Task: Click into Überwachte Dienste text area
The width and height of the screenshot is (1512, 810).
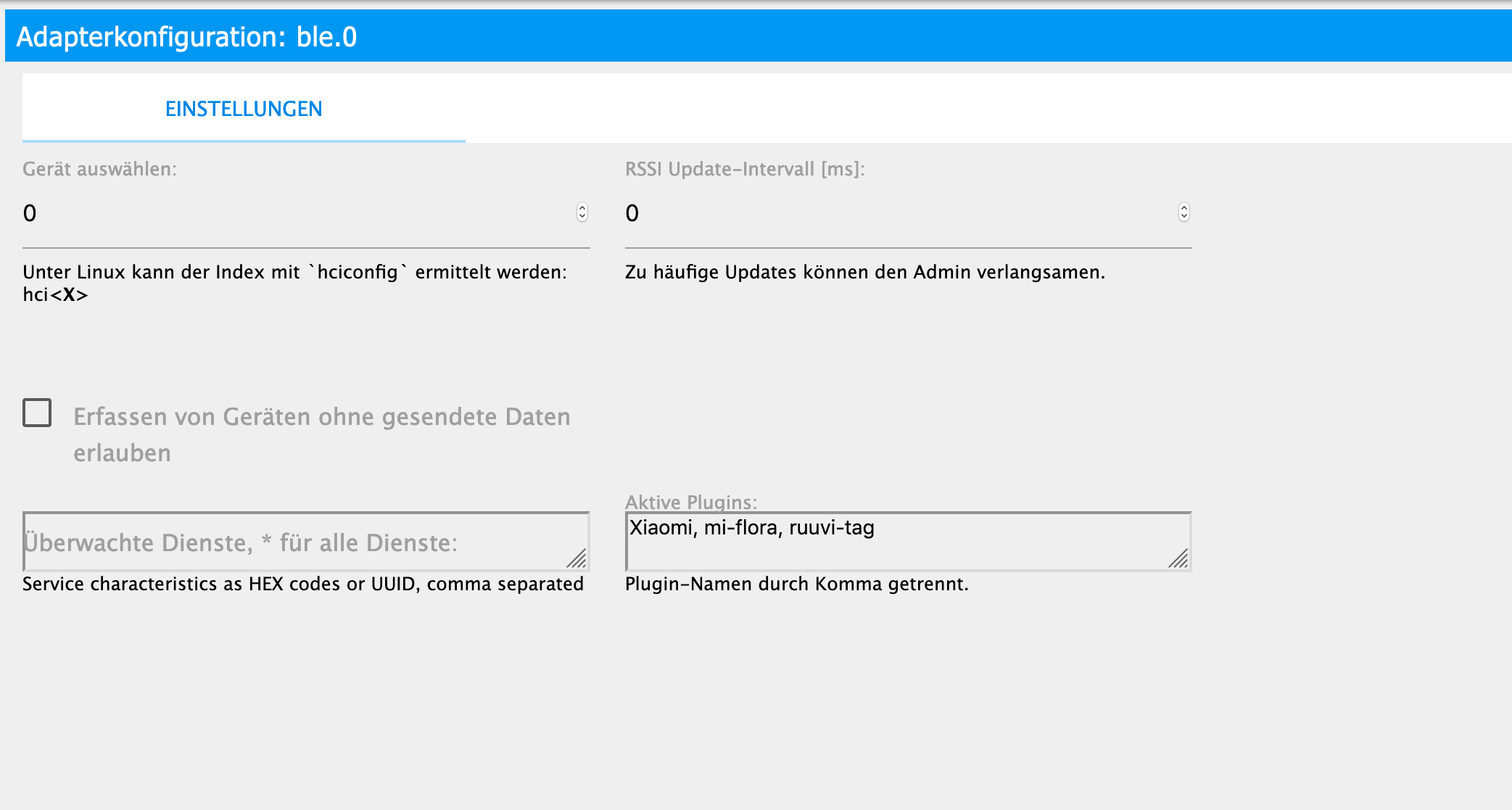Action: tap(290, 542)
